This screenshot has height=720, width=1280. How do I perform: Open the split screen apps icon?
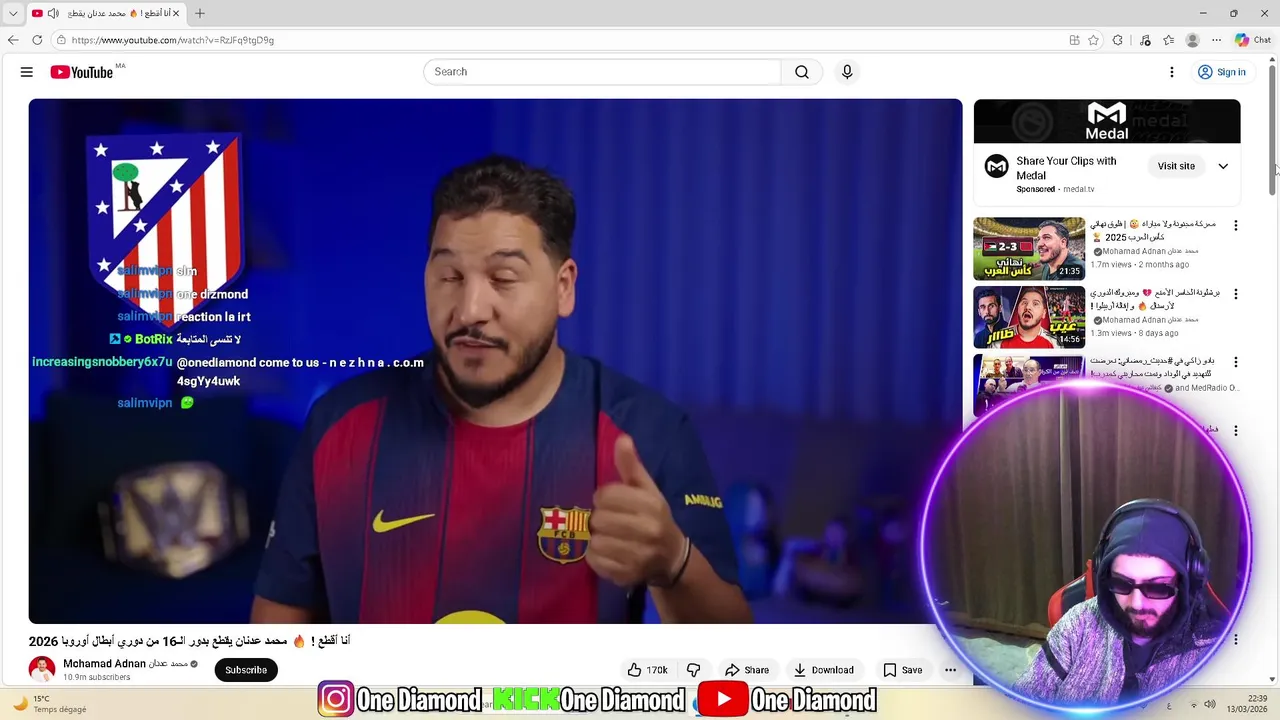click(x=1074, y=40)
